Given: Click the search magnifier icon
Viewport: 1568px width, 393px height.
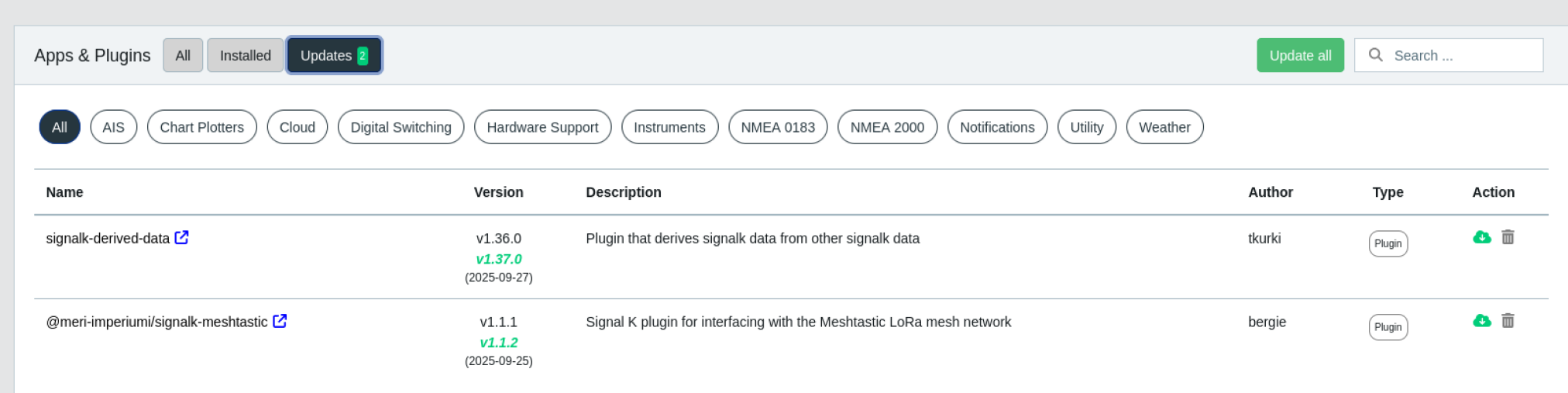Looking at the screenshot, I should (1375, 55).
